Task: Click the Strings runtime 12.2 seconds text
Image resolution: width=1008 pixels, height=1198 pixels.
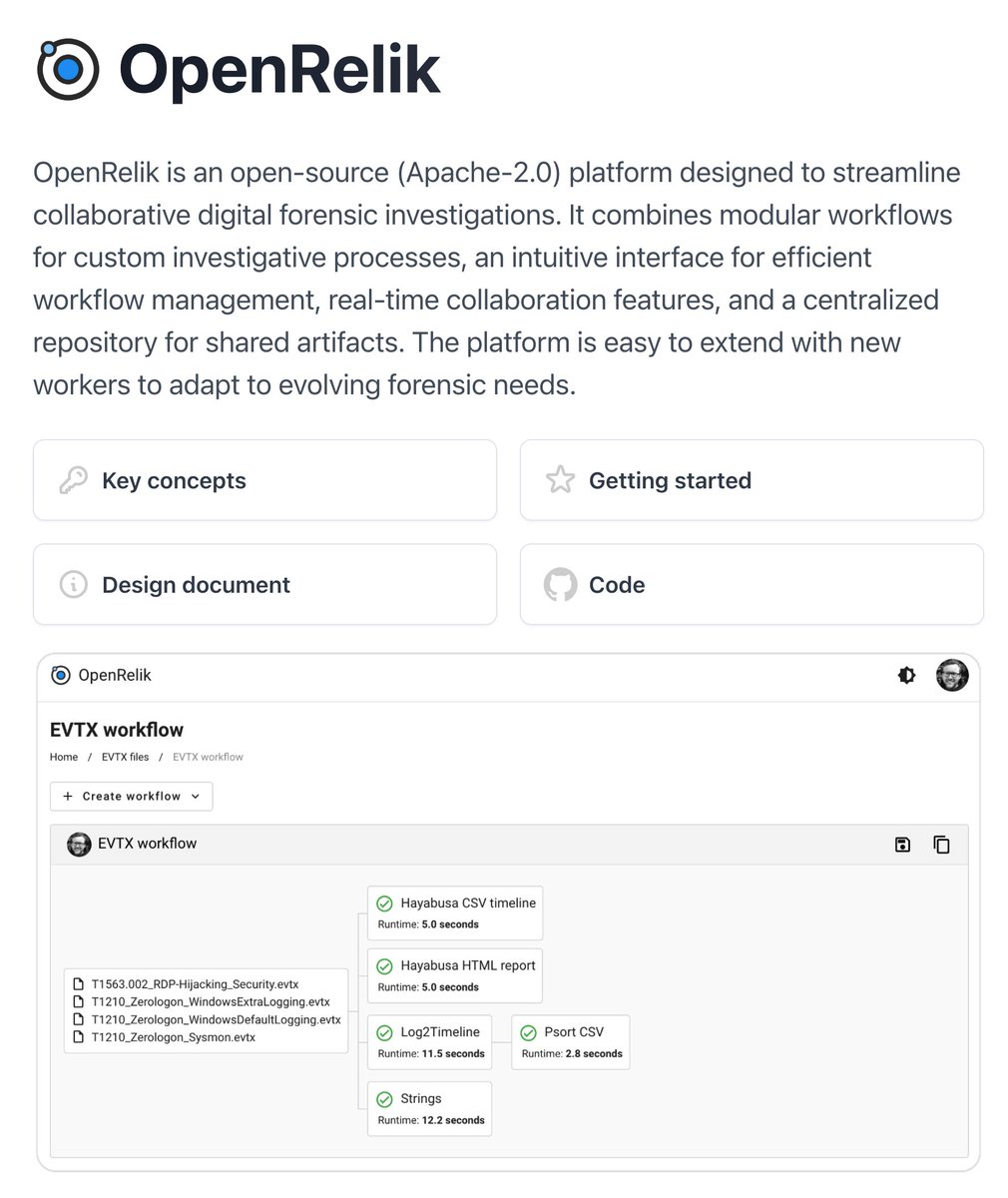Action: 431,1120
